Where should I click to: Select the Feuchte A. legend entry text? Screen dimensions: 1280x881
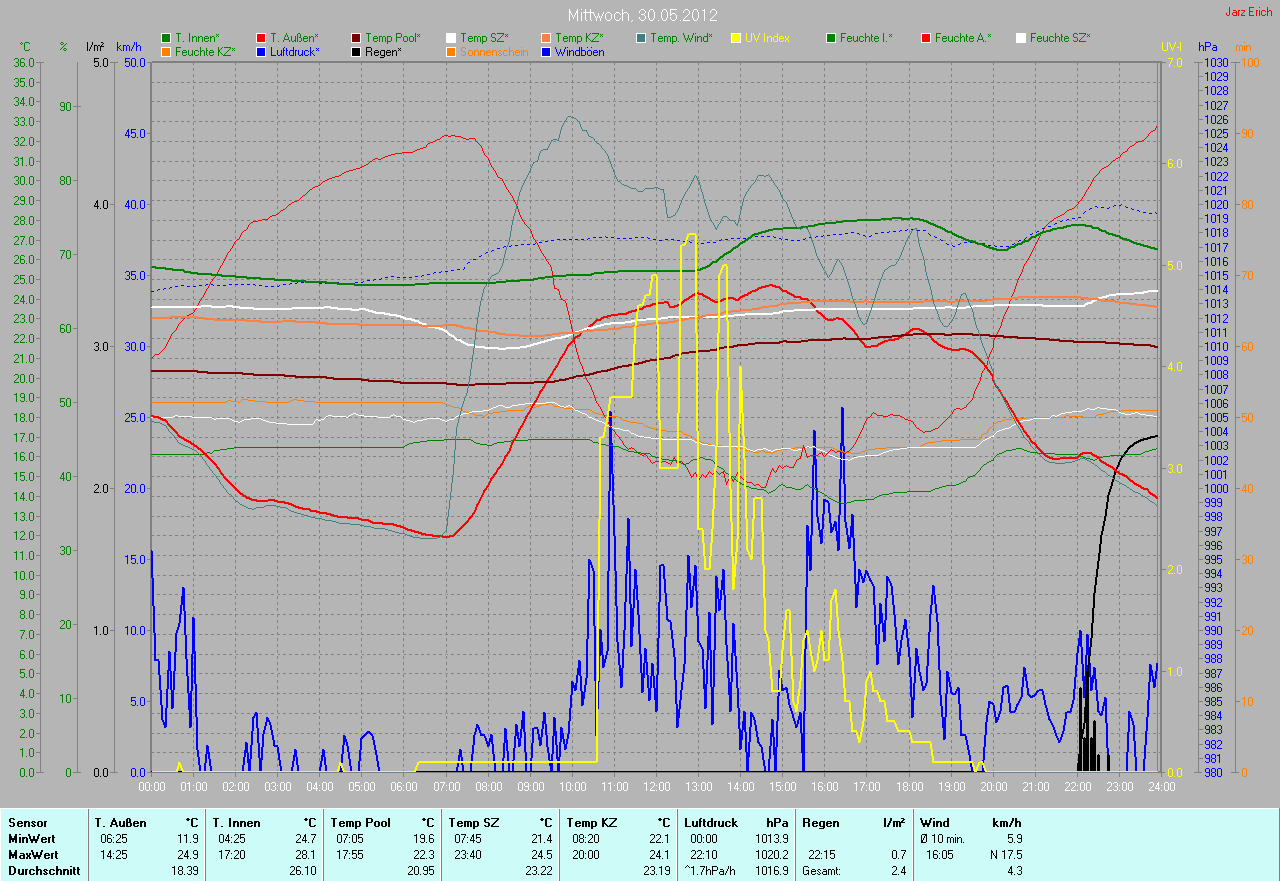pos(963,38)
